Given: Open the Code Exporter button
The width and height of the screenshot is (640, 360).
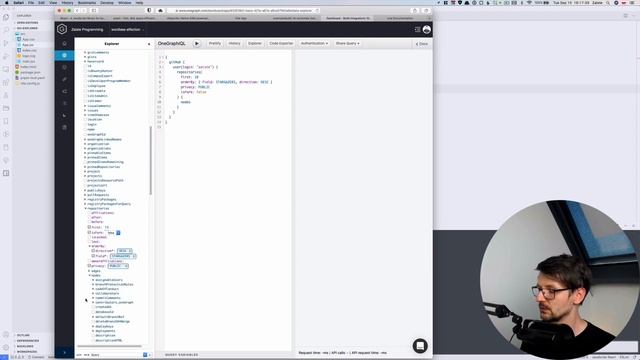Looking at the screenshot, I should (281, 43).
